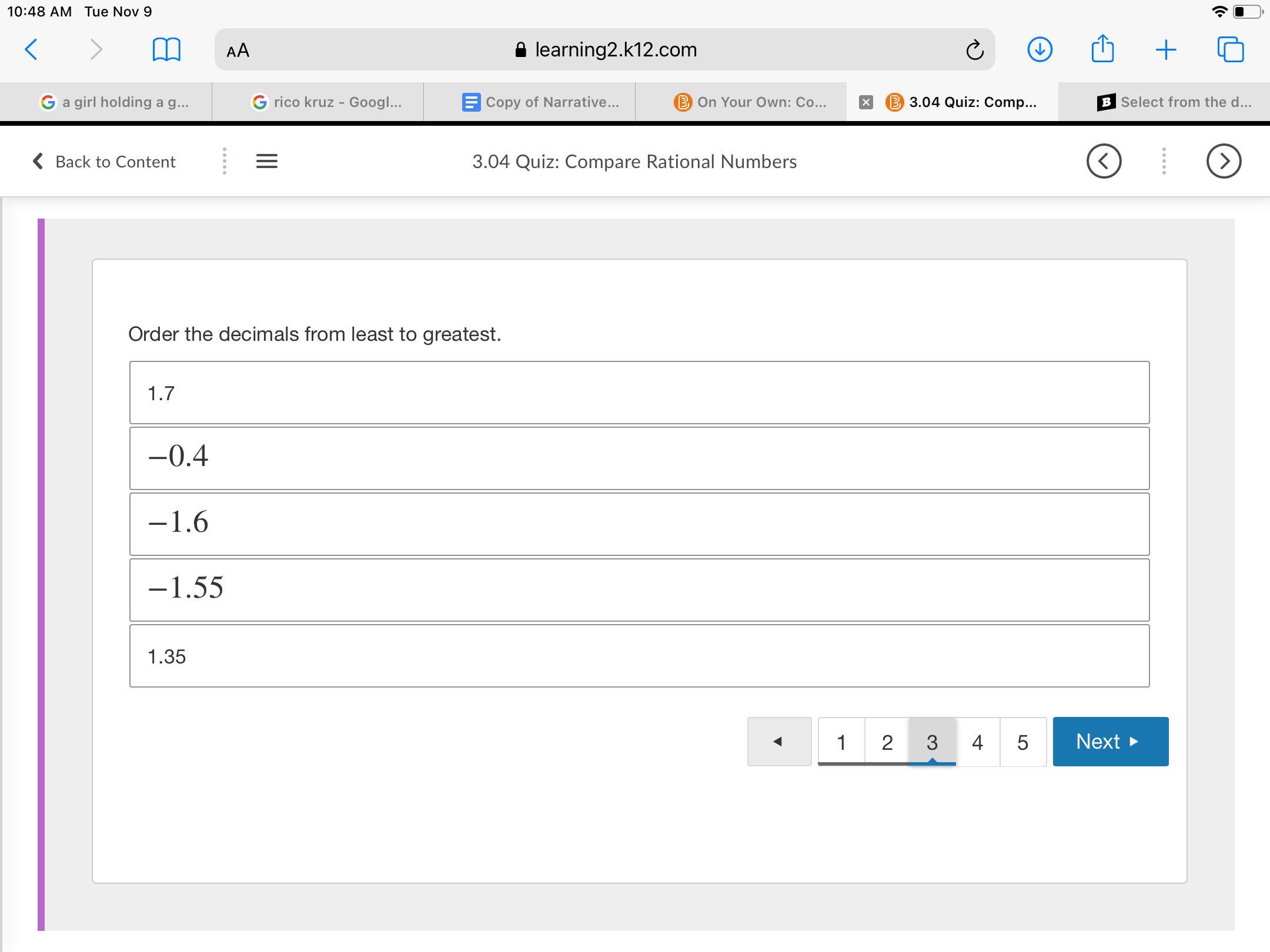Select the 1.35 answer tile
This screenshot has width=1270, height=952.
pyautogui.click(x=639, y=656)
